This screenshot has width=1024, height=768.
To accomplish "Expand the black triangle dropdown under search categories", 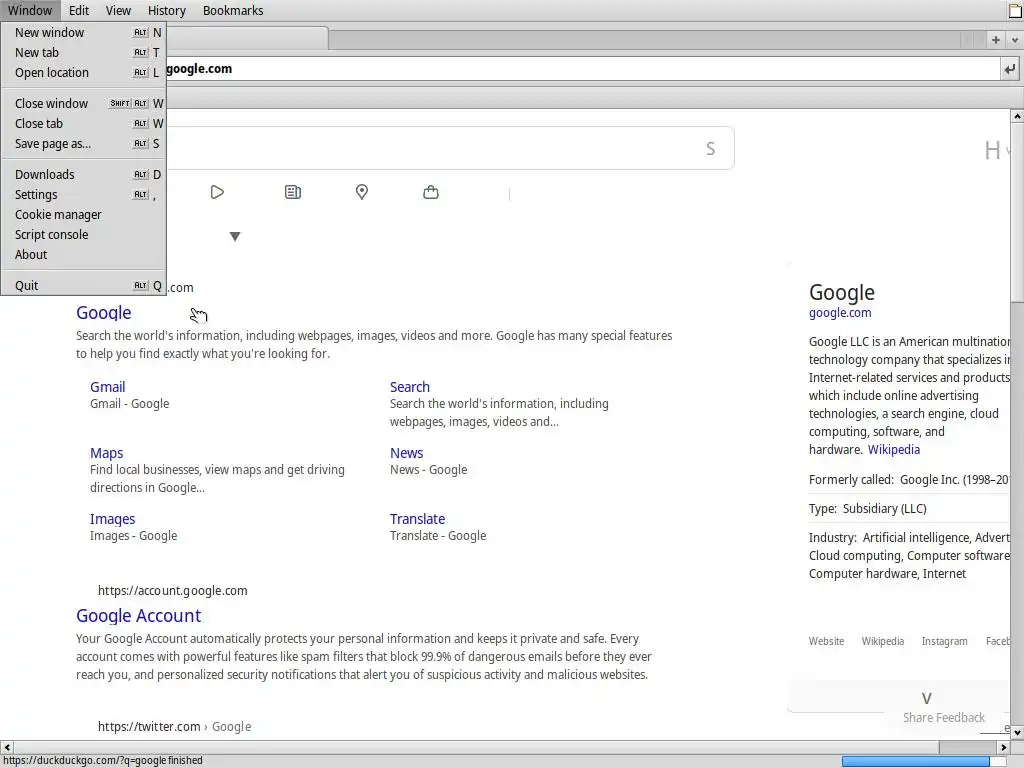I will 235,236.
